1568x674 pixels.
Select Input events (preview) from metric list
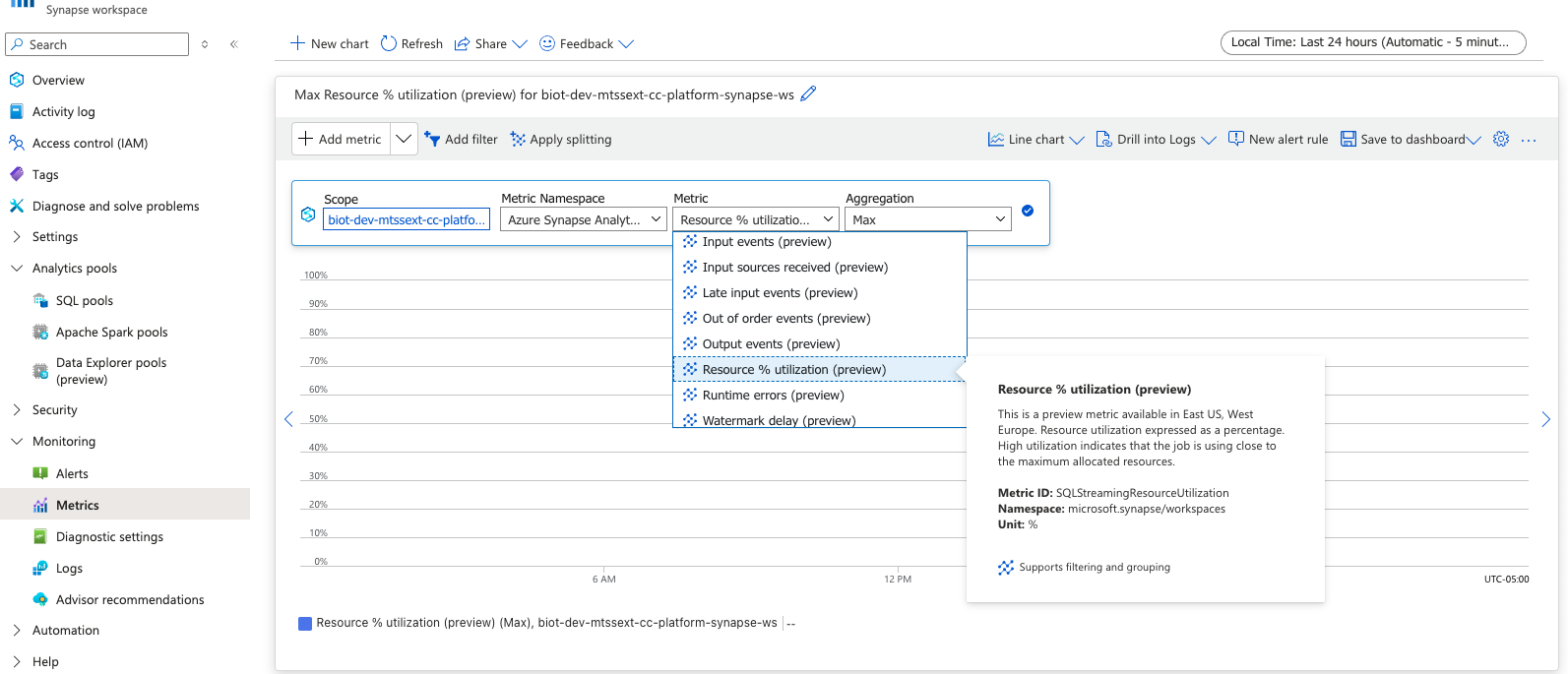click(767, 242)
